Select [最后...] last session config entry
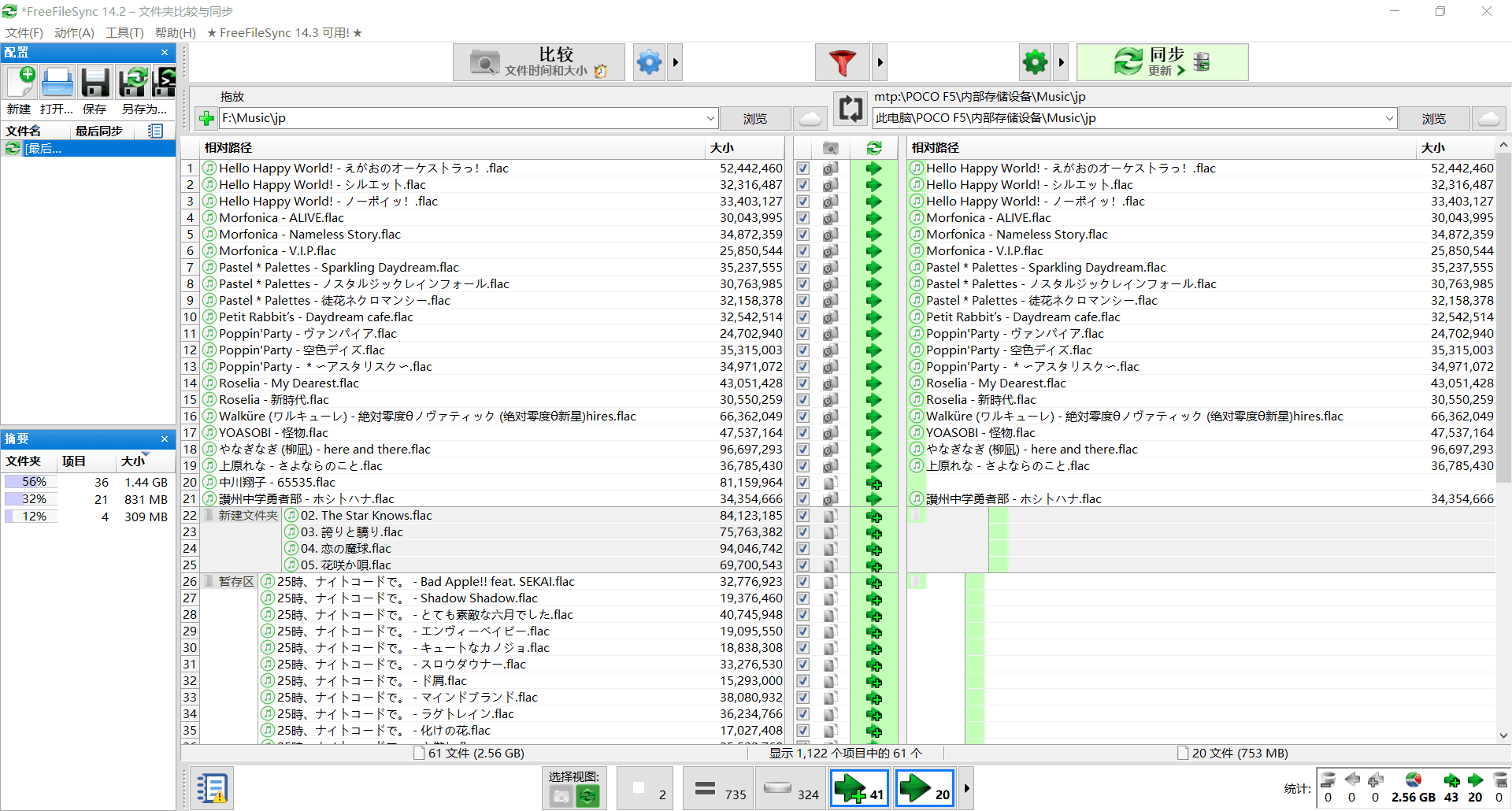 click(88, 148)
